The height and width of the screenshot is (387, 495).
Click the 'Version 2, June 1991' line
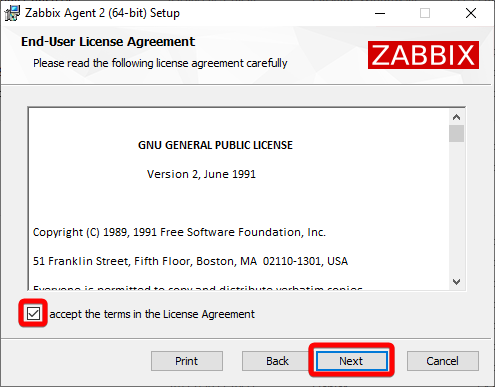[201, 174]
